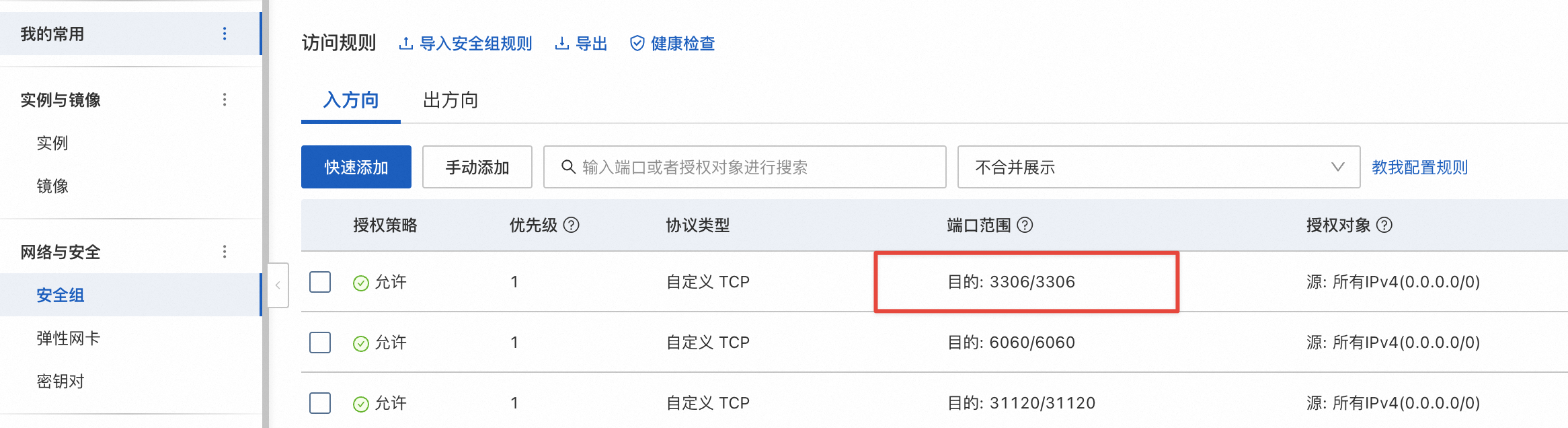The height and width of the screenshot is (428, 1568).
Task: Open 弹性网卡 in the sidebar
Action: pyautogui.click(x=68, y=338)
